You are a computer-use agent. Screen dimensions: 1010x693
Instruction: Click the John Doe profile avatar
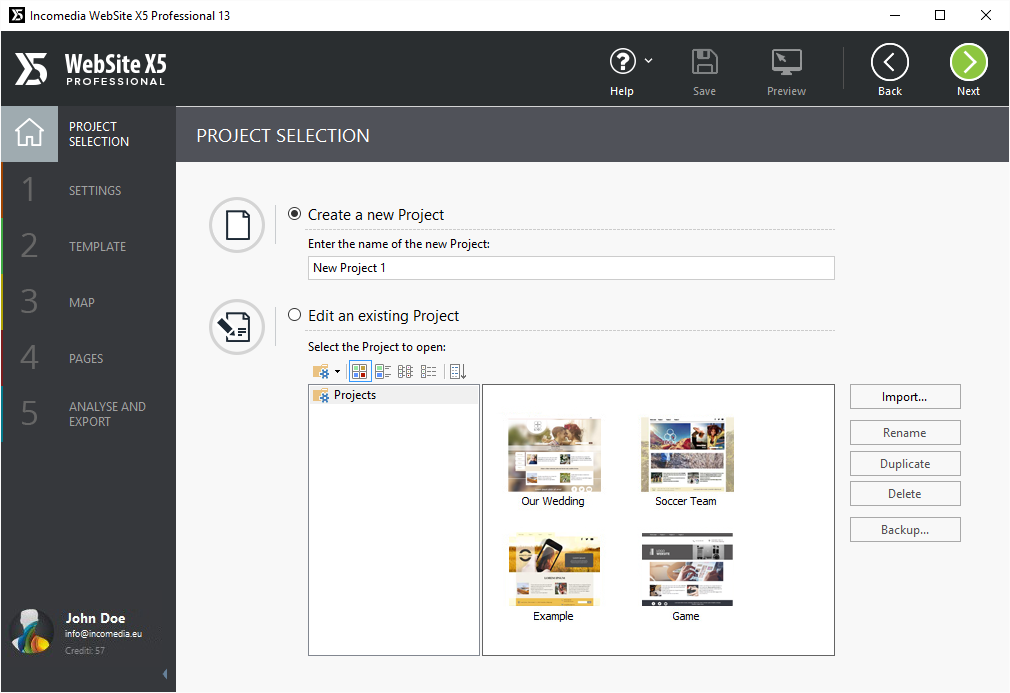(32, 632)
